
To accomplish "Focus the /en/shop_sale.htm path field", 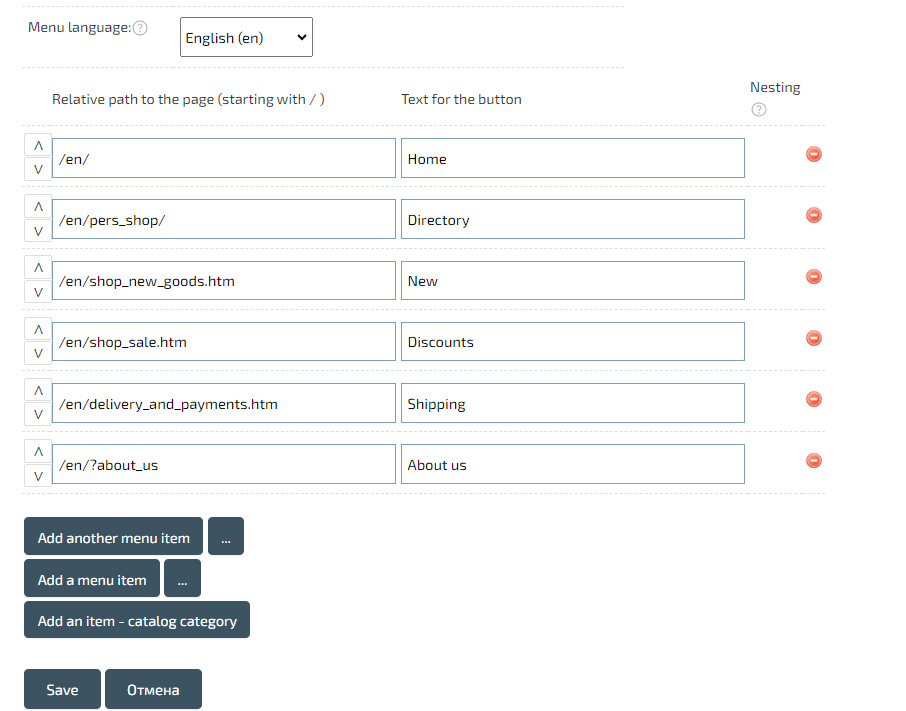I will click(x=224, y=342).
